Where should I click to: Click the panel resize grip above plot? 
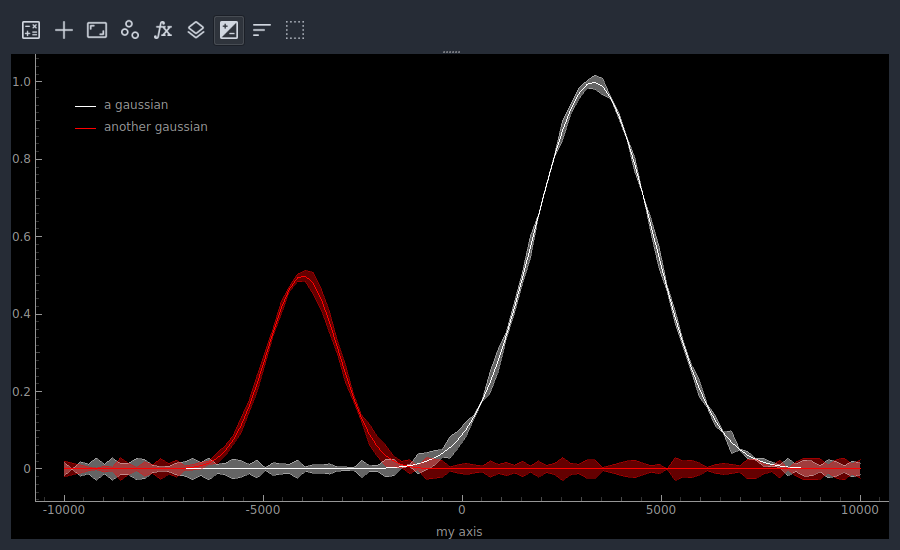451,52
